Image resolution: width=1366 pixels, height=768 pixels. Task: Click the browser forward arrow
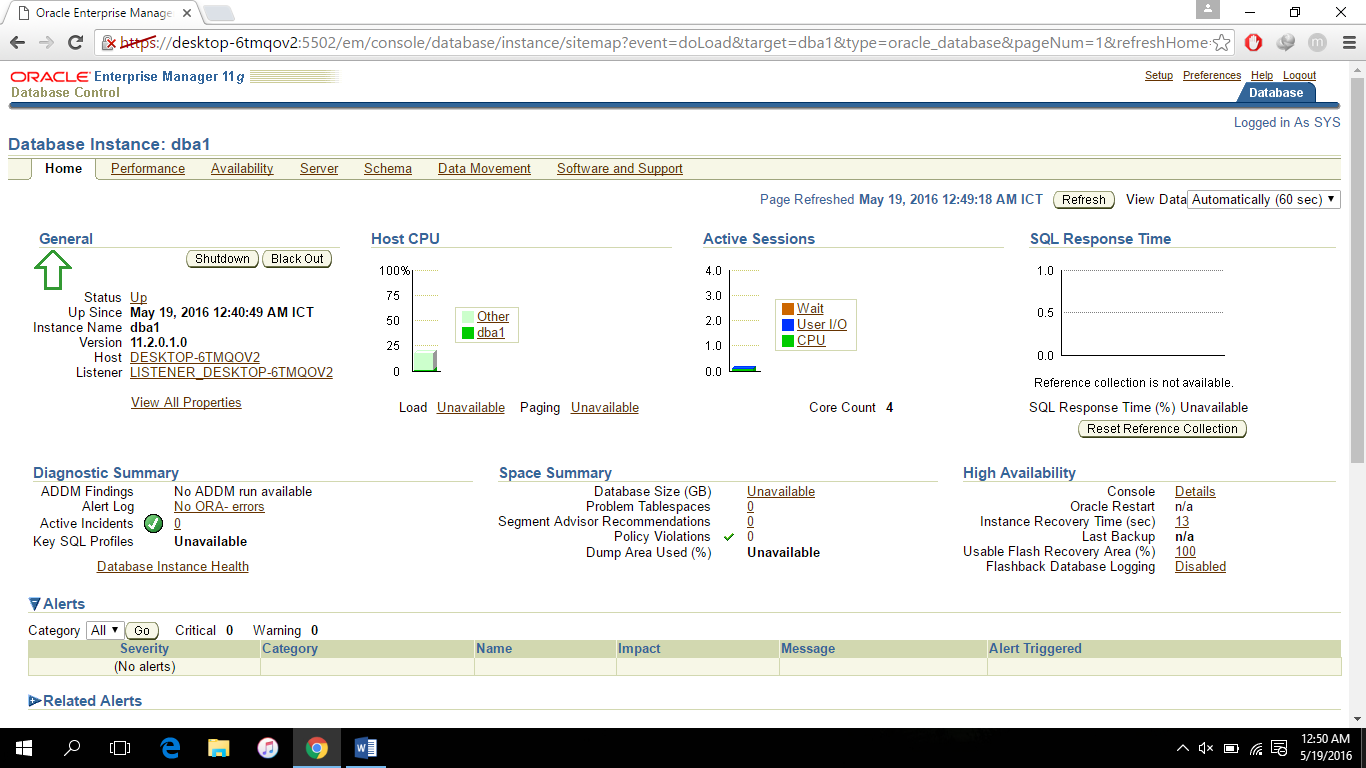coord(46,42)
